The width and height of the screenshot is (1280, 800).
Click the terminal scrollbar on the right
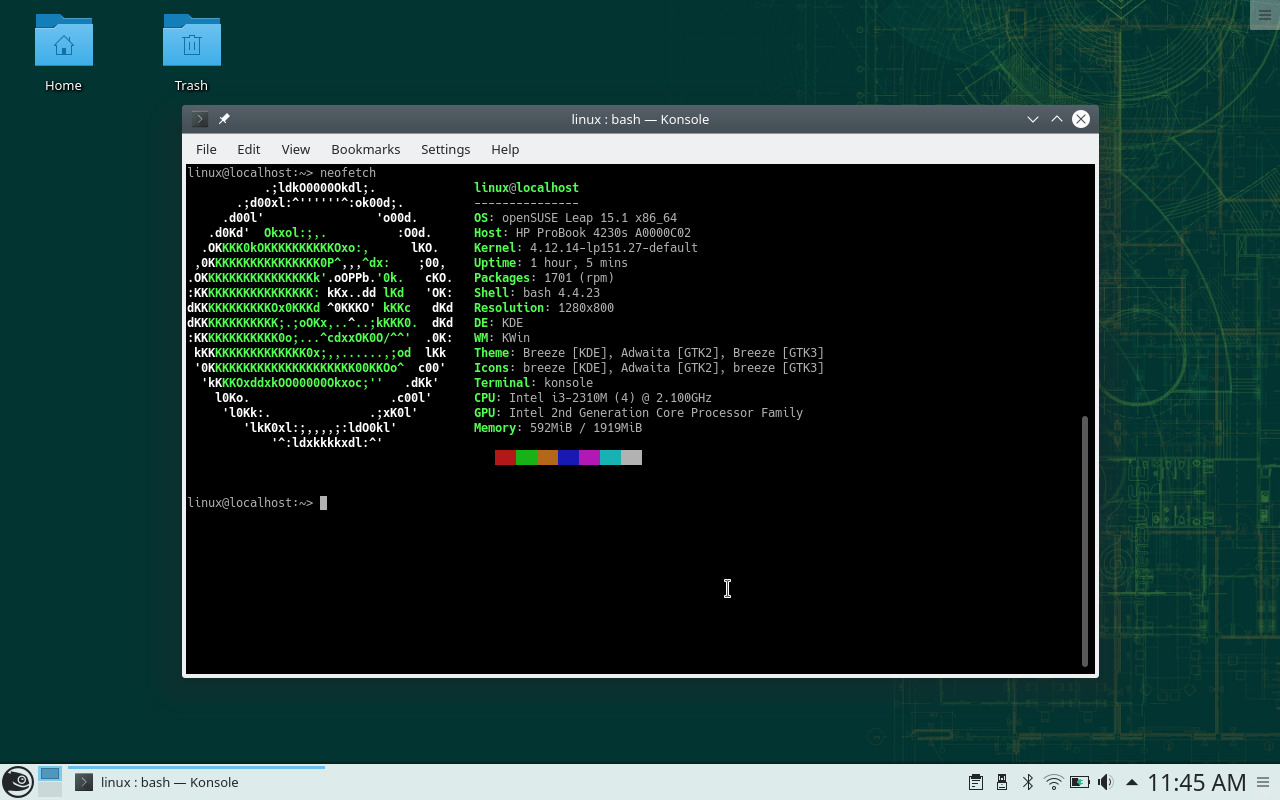(1084, 540)
